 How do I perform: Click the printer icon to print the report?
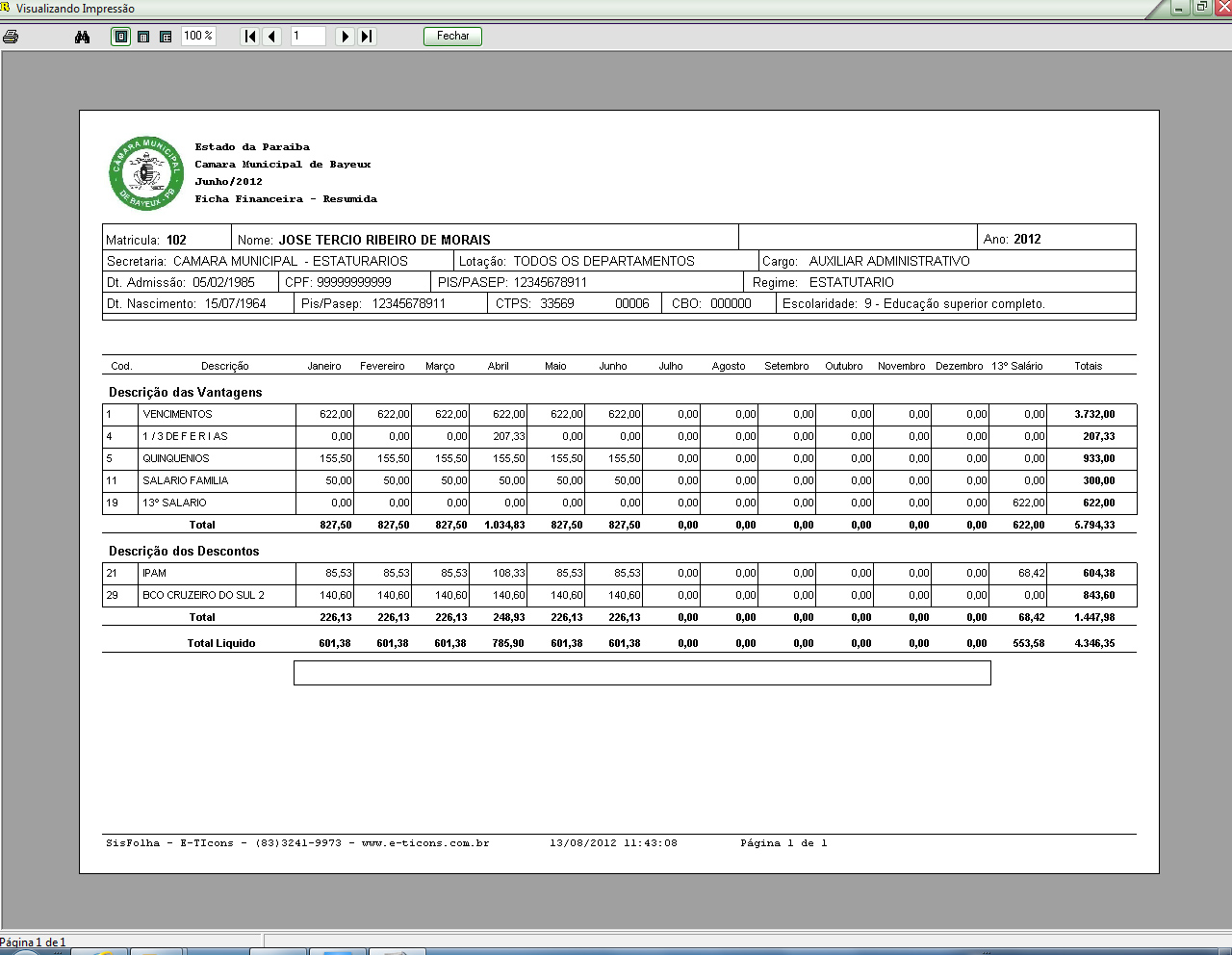pos(11,37)
